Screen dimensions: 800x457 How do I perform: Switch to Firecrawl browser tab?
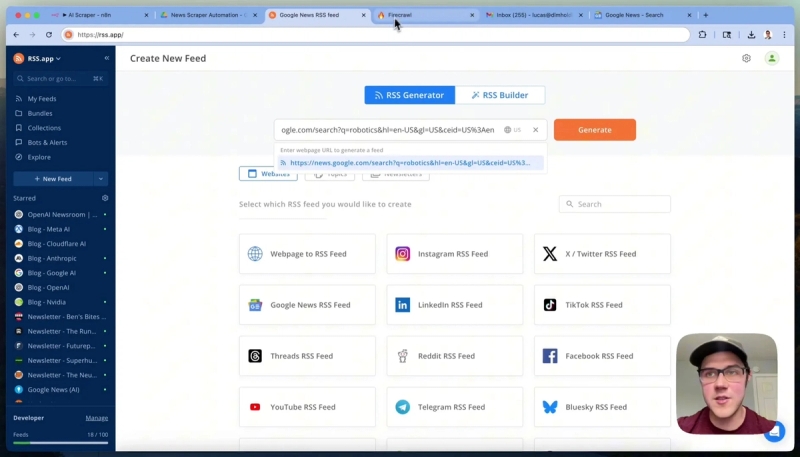coord(426,15)
